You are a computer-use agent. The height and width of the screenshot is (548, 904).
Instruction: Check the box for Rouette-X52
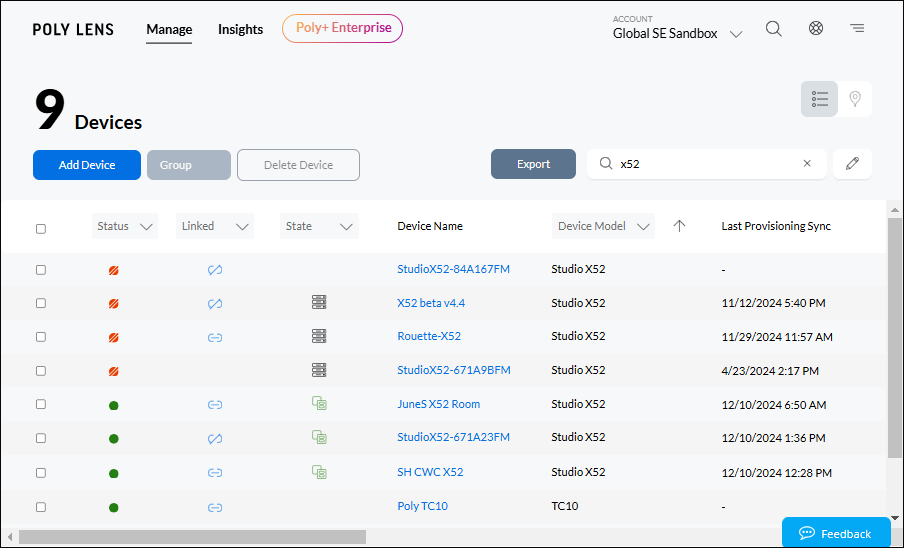click(41, 337)
